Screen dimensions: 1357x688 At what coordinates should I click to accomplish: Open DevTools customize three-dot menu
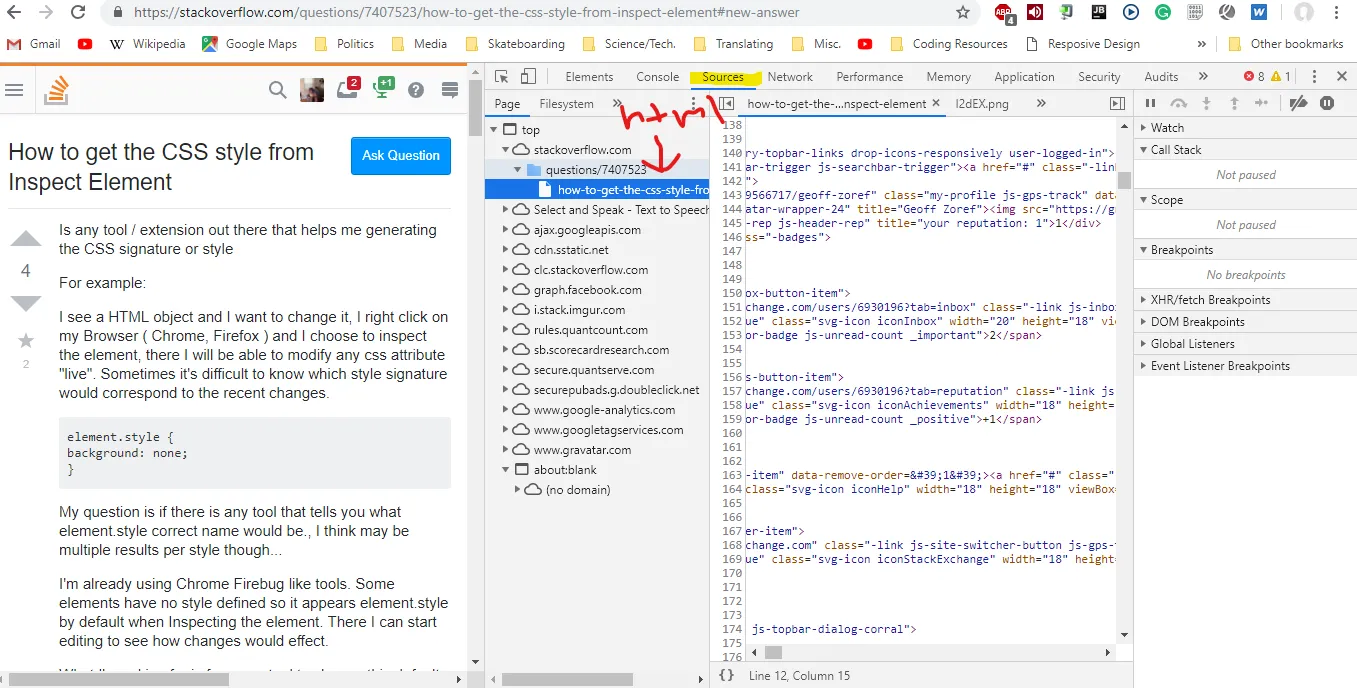(x=1314, y=77)
